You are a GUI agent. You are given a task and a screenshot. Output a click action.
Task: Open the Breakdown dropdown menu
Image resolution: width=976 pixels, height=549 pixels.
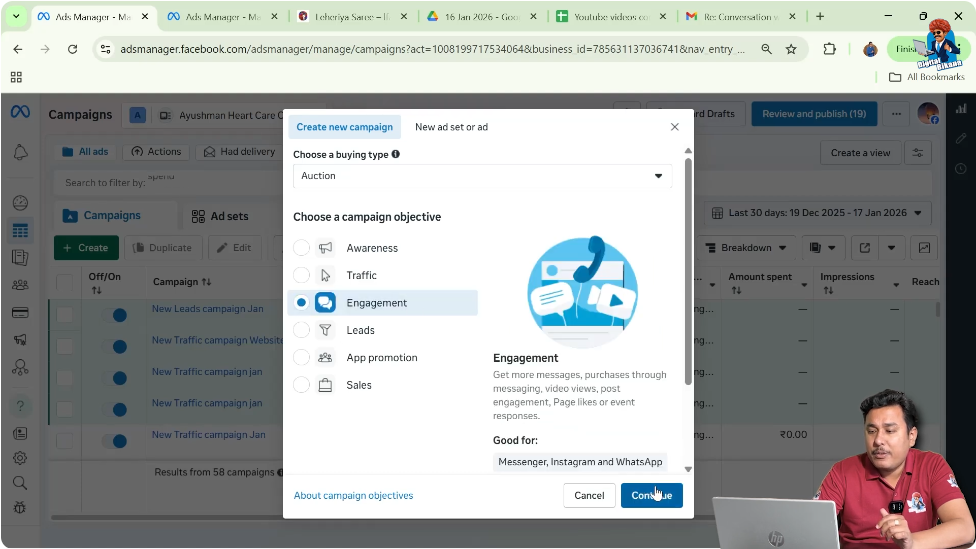point(745,248)
